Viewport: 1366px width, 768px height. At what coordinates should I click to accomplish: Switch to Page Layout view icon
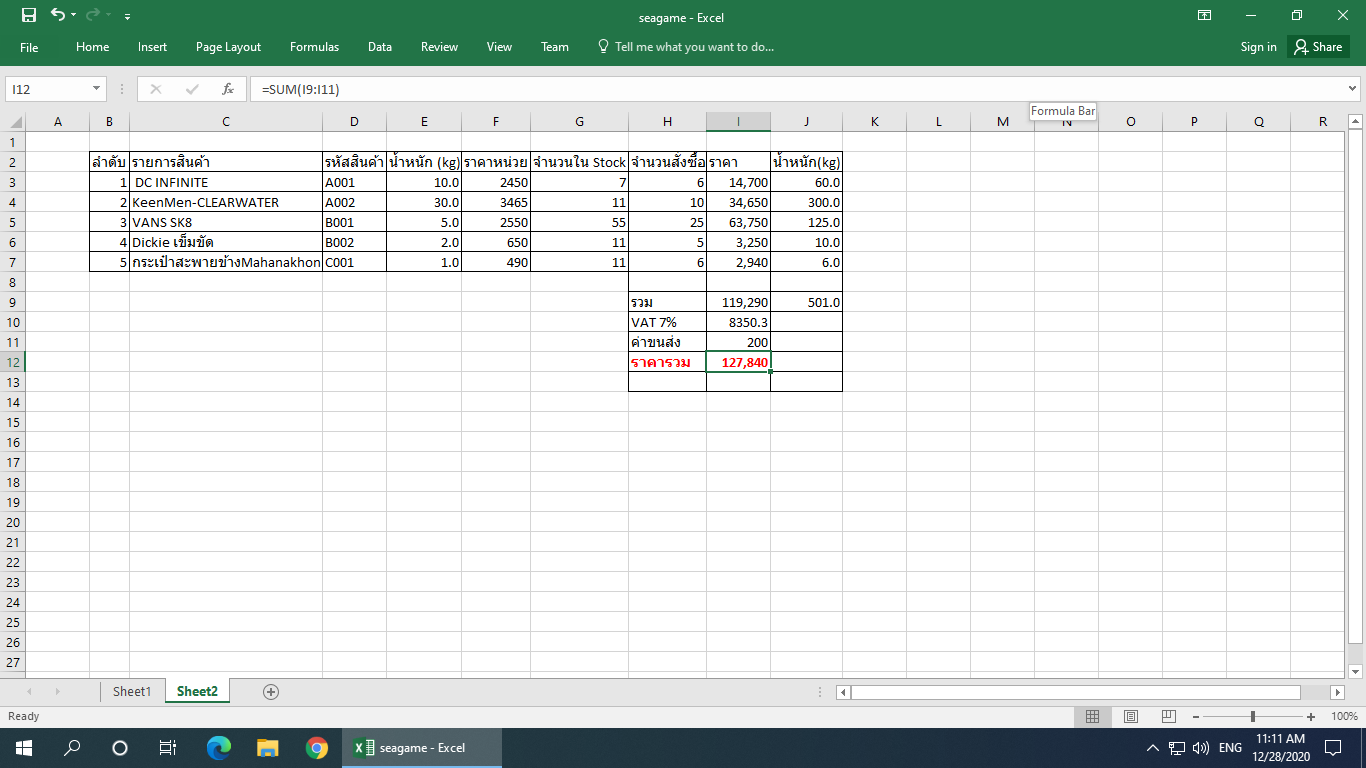pos(1130,717)
